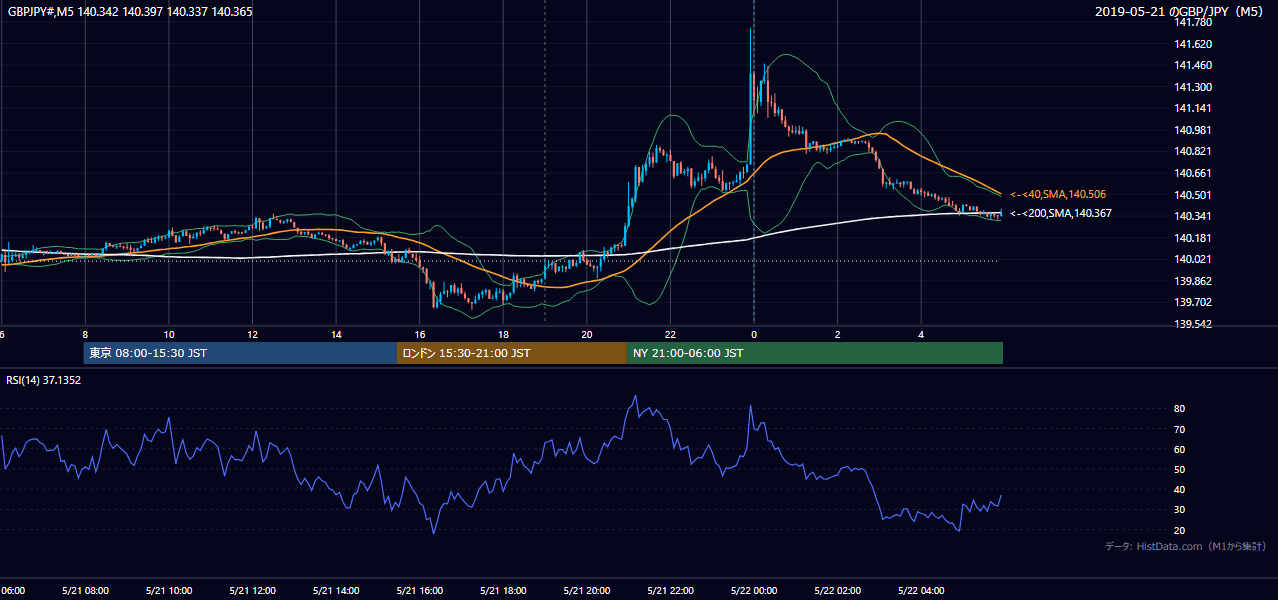
Task: Click price scale value 140.661
Action: tap(1192, 173)
